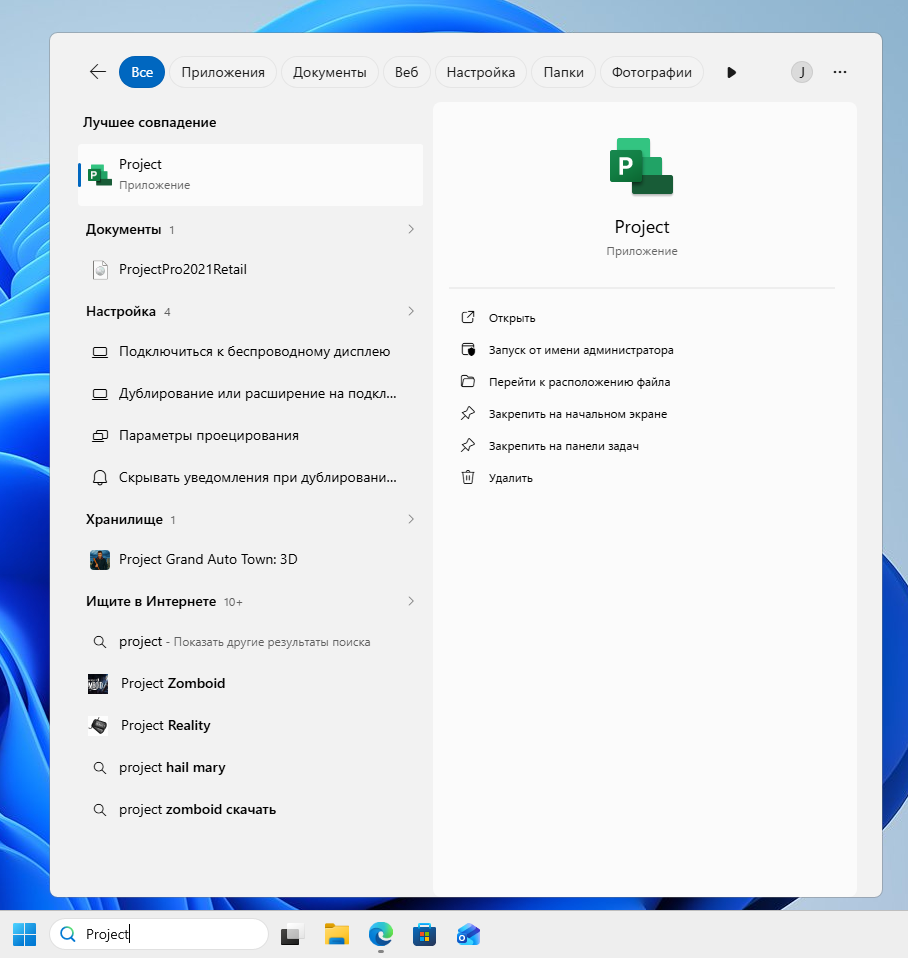Switch to the Веб filter tab

406,72
